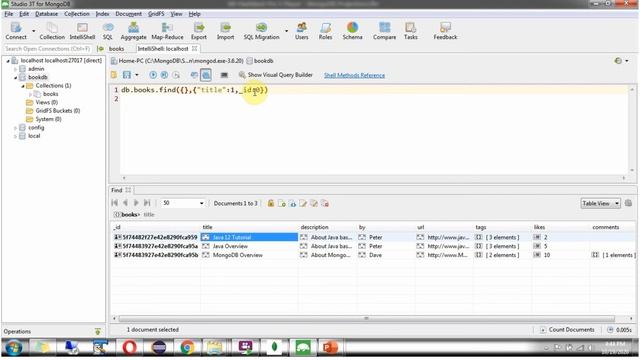Close the IntelliShell: localhost tab
This screenshot has height=360, width=640.
click(x=195, y=49)
